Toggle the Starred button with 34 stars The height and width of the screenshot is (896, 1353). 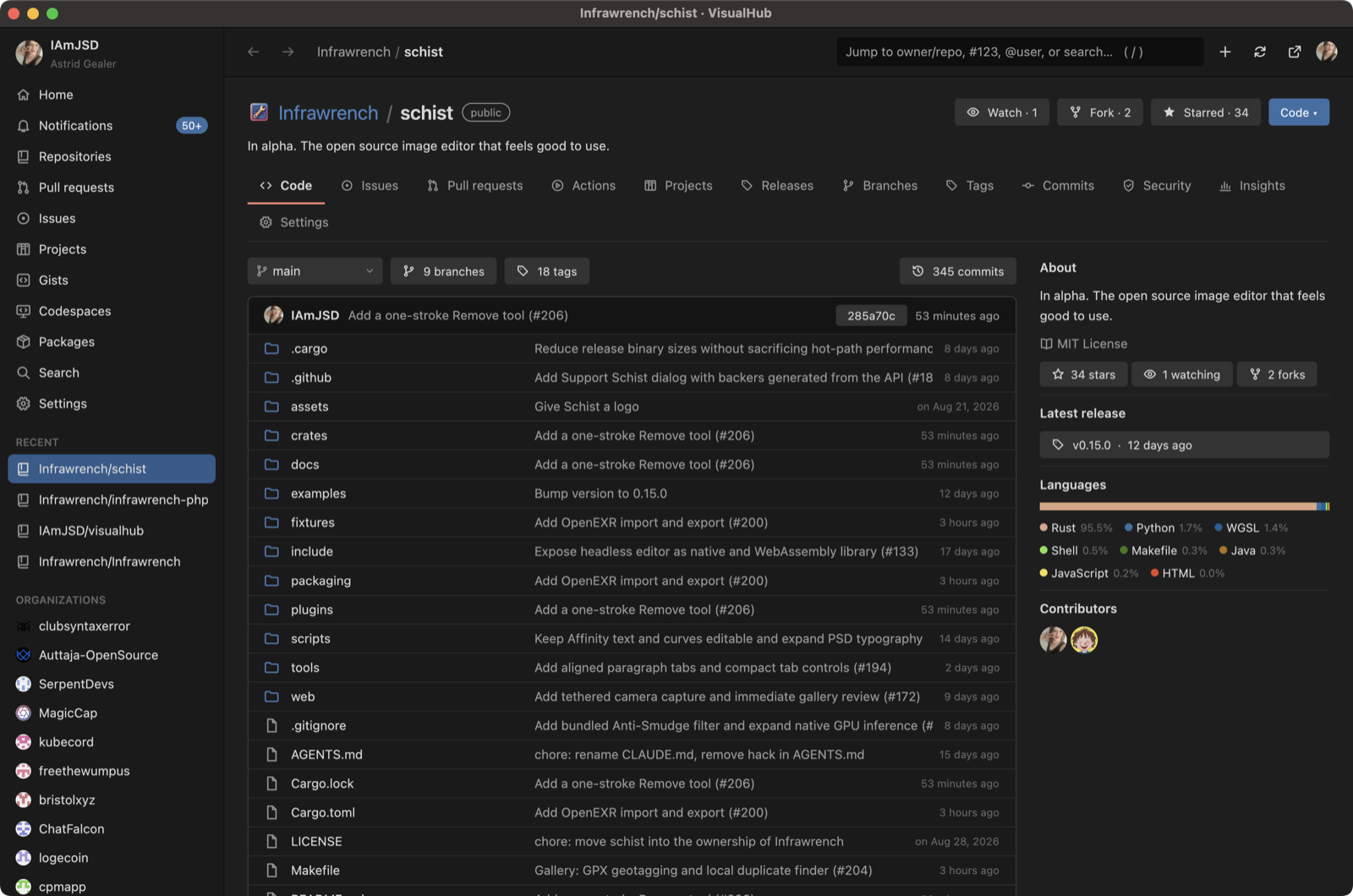coord(1206,112)
